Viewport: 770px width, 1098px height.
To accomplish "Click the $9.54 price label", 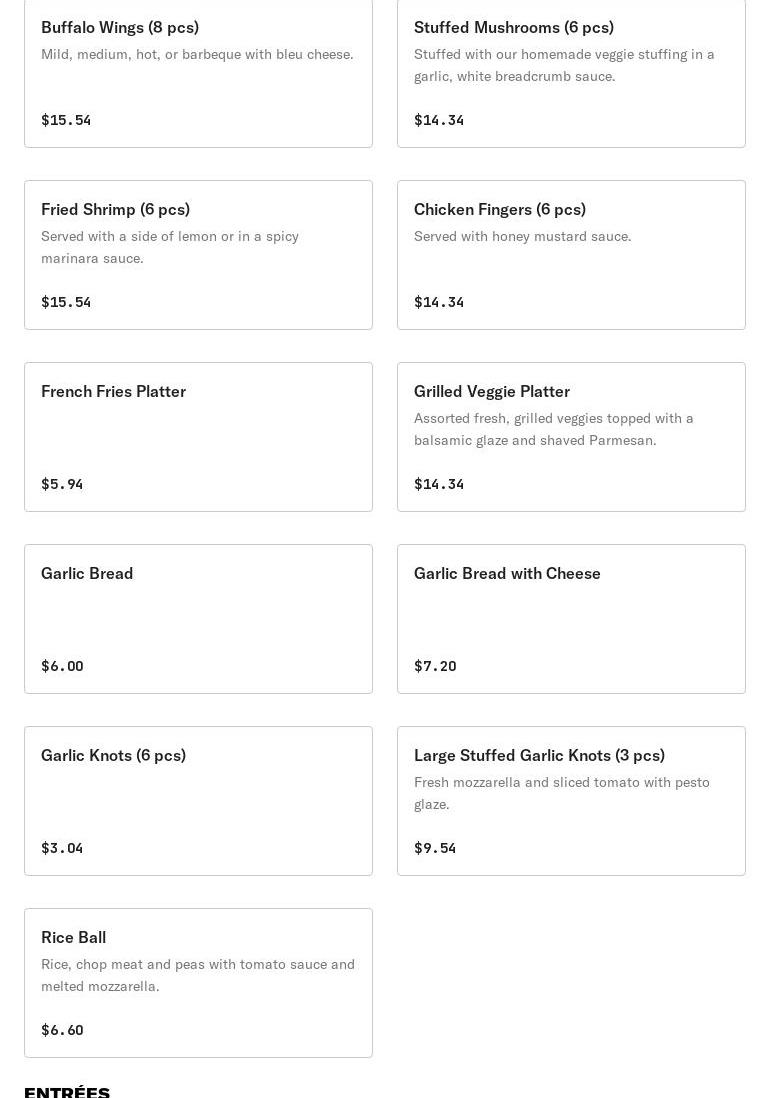I will (x=435, y=848).
